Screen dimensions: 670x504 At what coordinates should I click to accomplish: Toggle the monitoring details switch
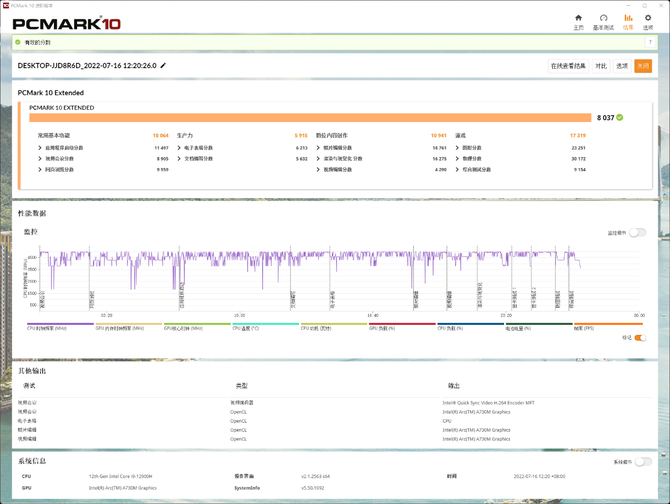tap(636, 232)
